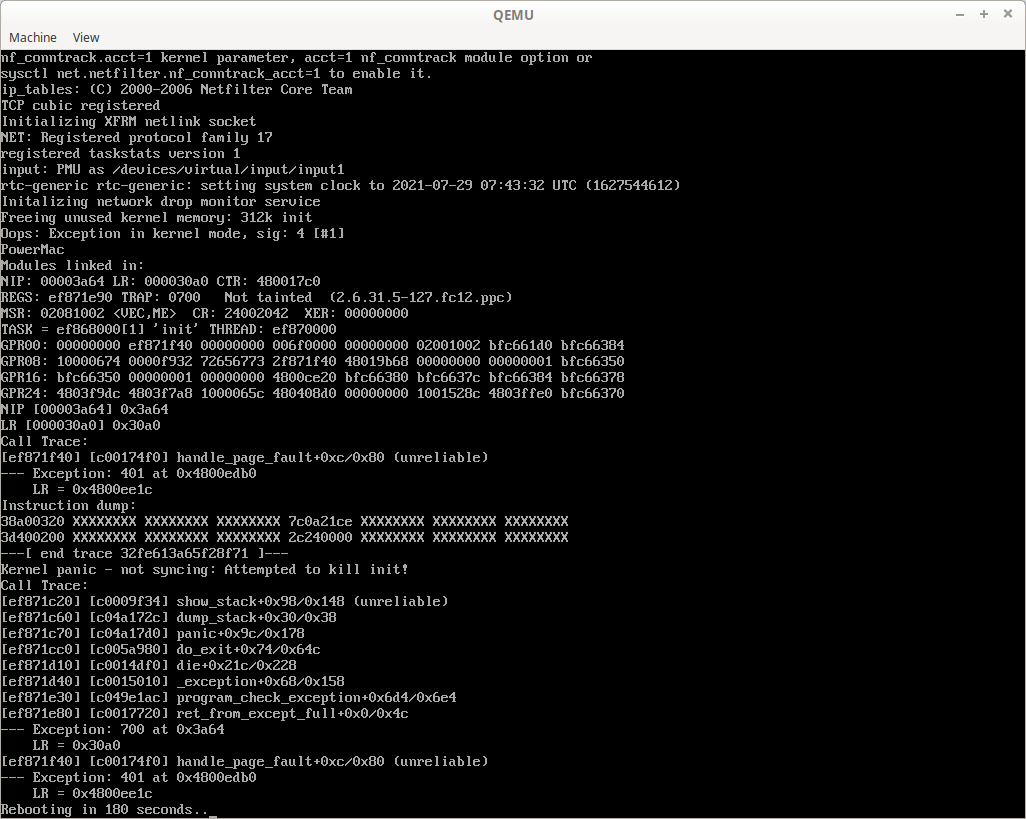
Task: Close the QEMU window
Action: click(x=1008, y=14)
